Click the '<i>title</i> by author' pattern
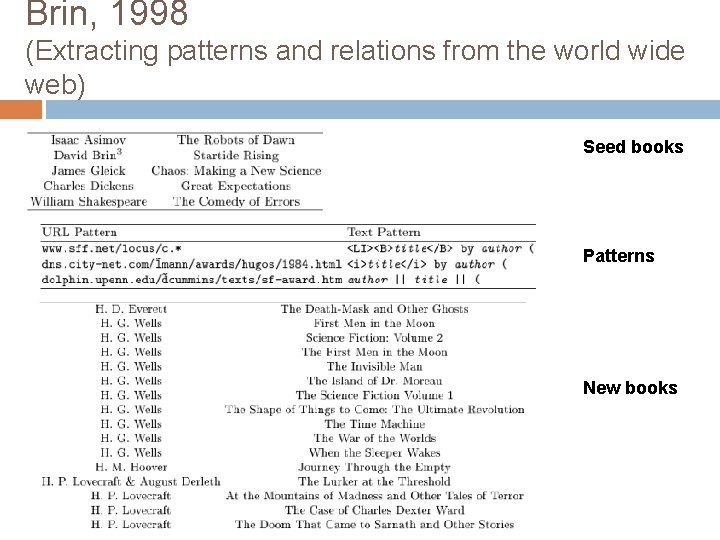The width and height of the screenshot is (720, 540). pos(427,264)
